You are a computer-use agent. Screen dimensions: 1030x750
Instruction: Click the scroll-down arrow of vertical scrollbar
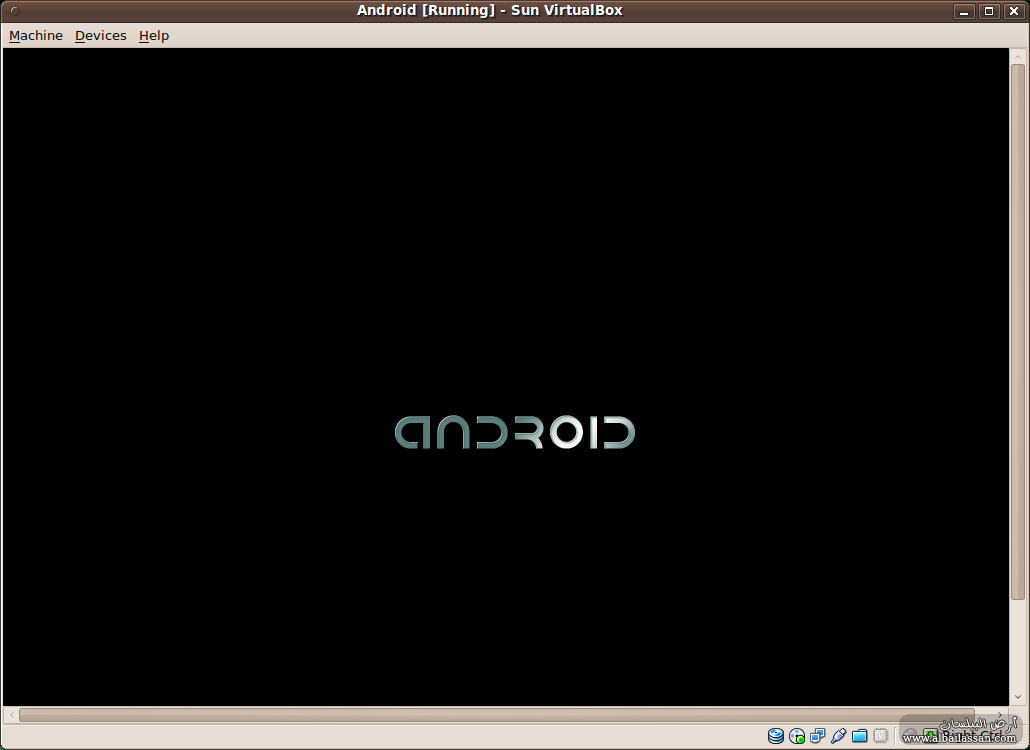1018,697
